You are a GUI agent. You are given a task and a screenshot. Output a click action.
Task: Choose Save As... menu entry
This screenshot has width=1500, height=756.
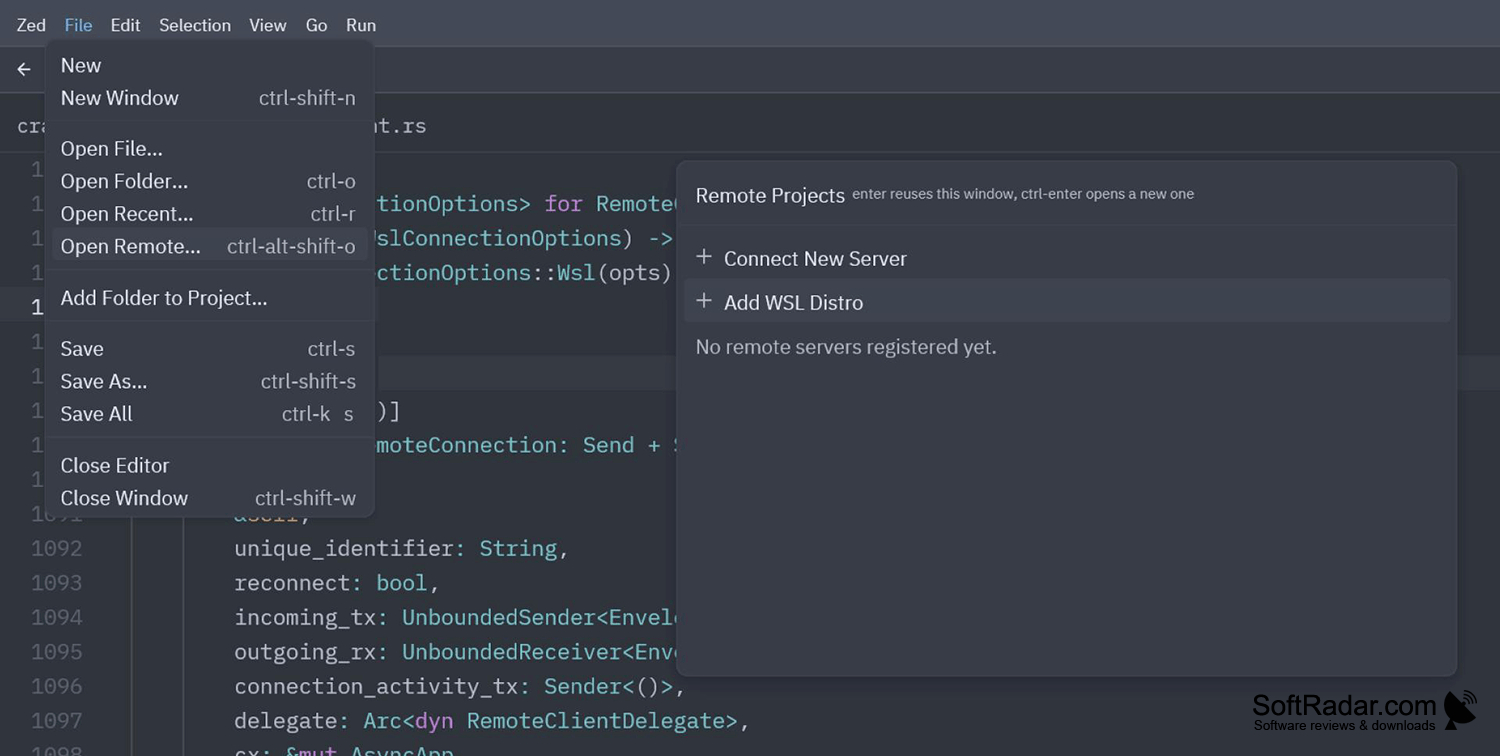[210, 381]
